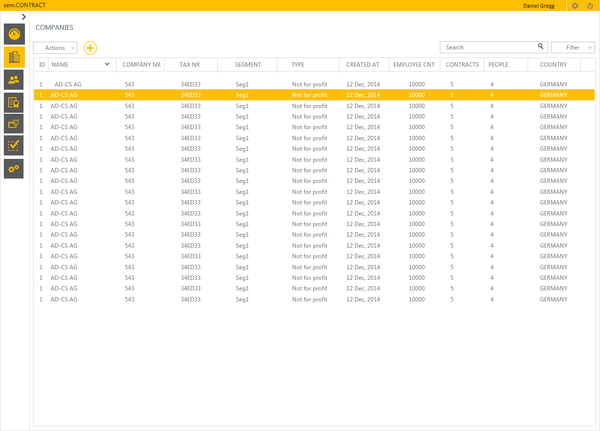Open the People section sidebar icon
The image size is (600, 431).
point(15,79)
